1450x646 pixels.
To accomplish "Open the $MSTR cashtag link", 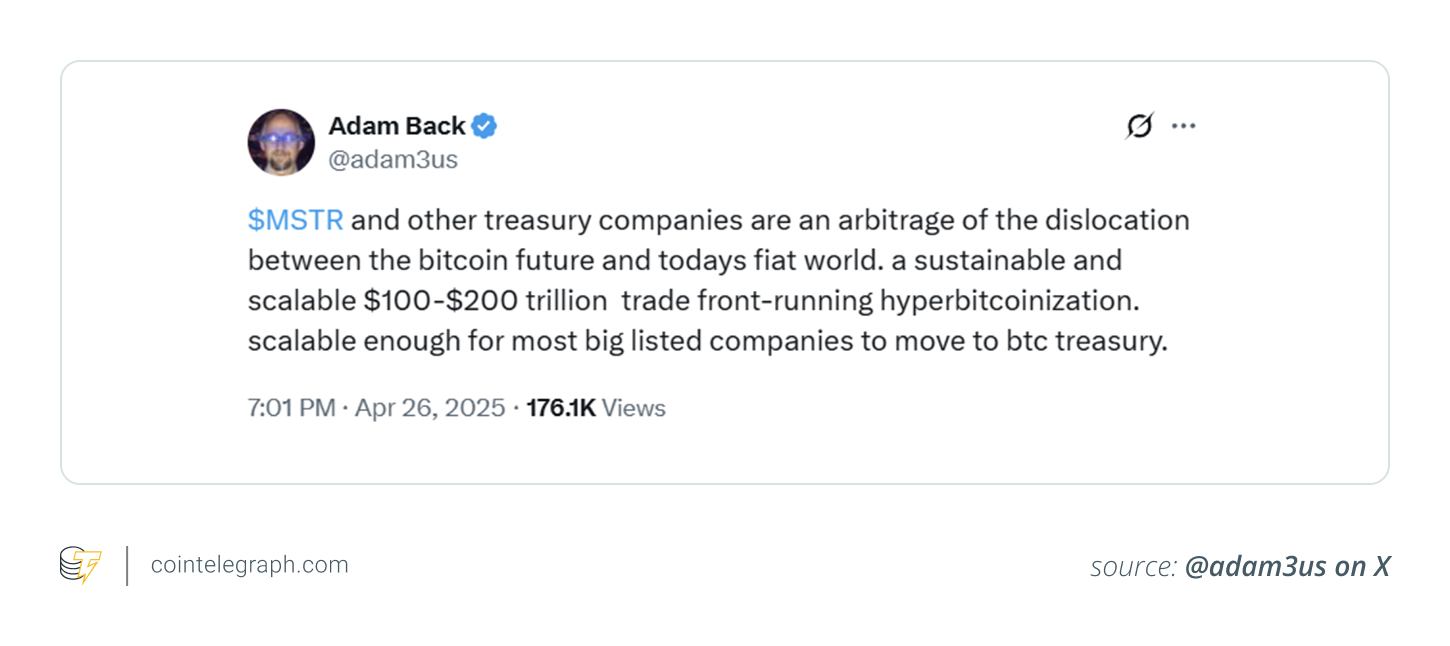I will 295,220.
